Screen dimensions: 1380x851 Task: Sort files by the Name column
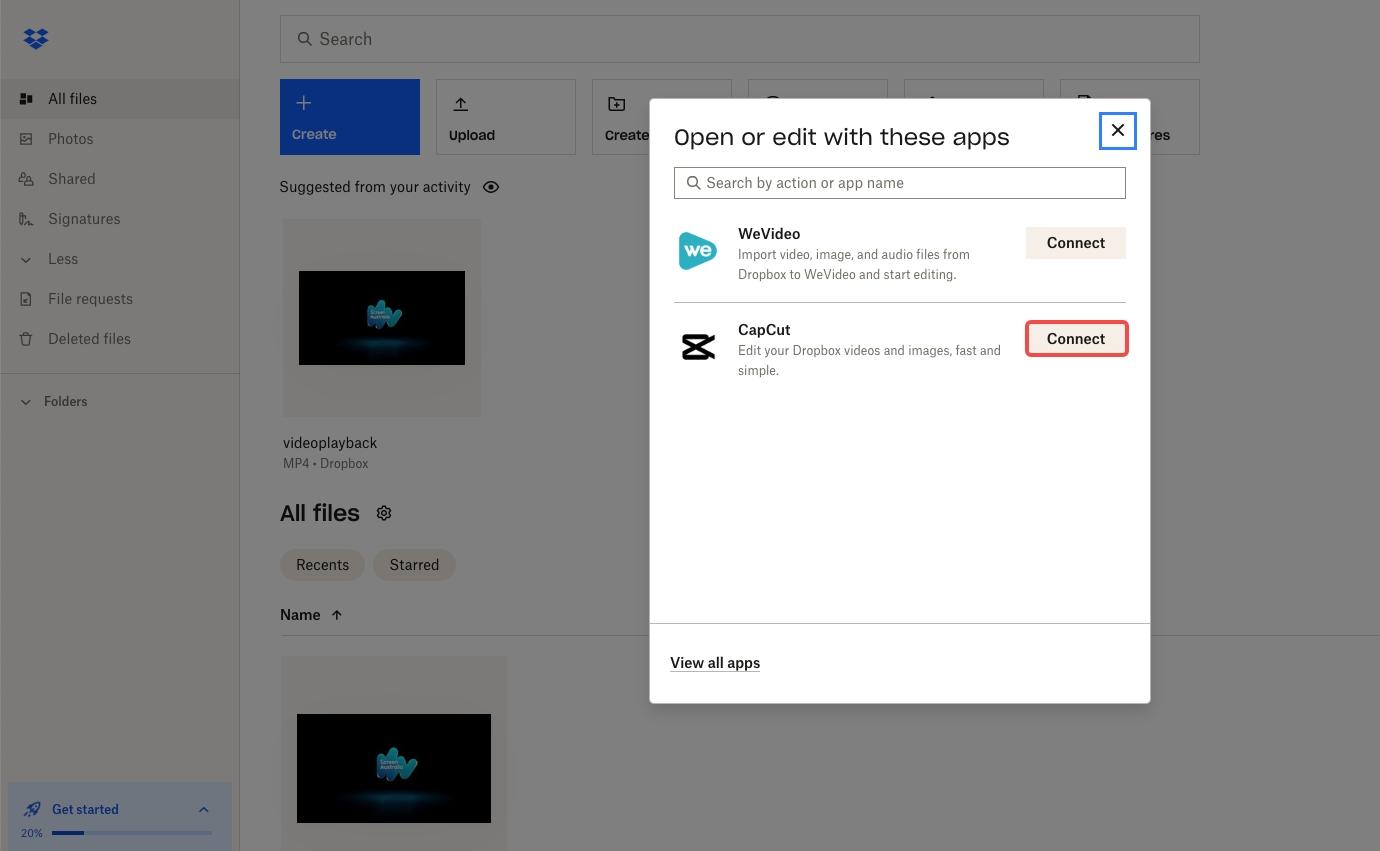click(x=311, y=615)
